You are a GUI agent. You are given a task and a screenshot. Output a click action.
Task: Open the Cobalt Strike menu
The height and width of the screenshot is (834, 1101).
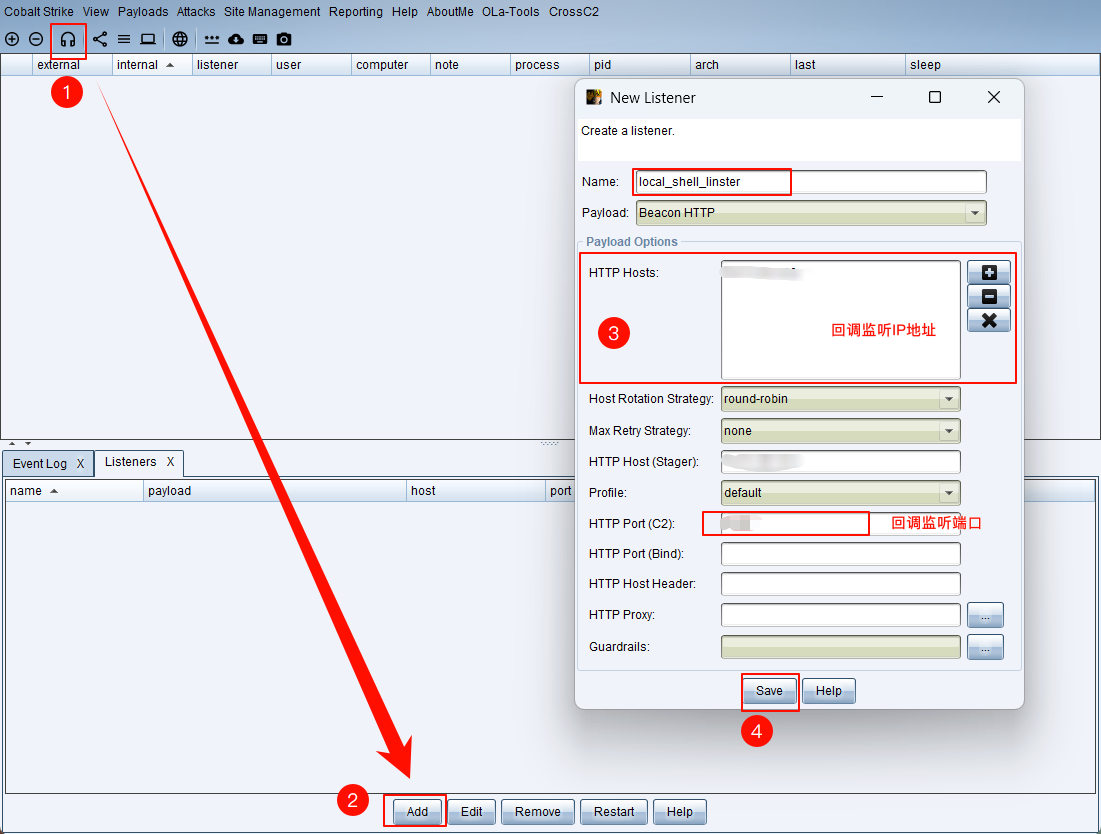coord(39,12)
